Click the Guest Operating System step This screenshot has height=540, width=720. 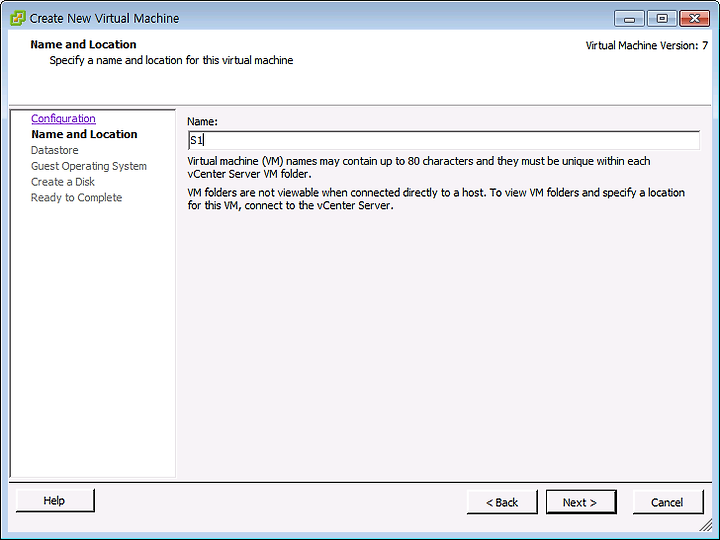pyautogui.click(x=89, y=166)
